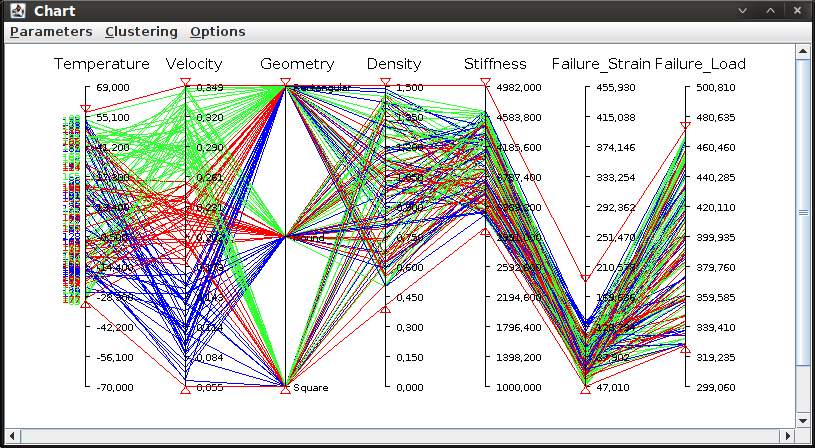Screen dimensions: 815x448
Task: Click the Temperature axis title
Action: click(102, 64)
